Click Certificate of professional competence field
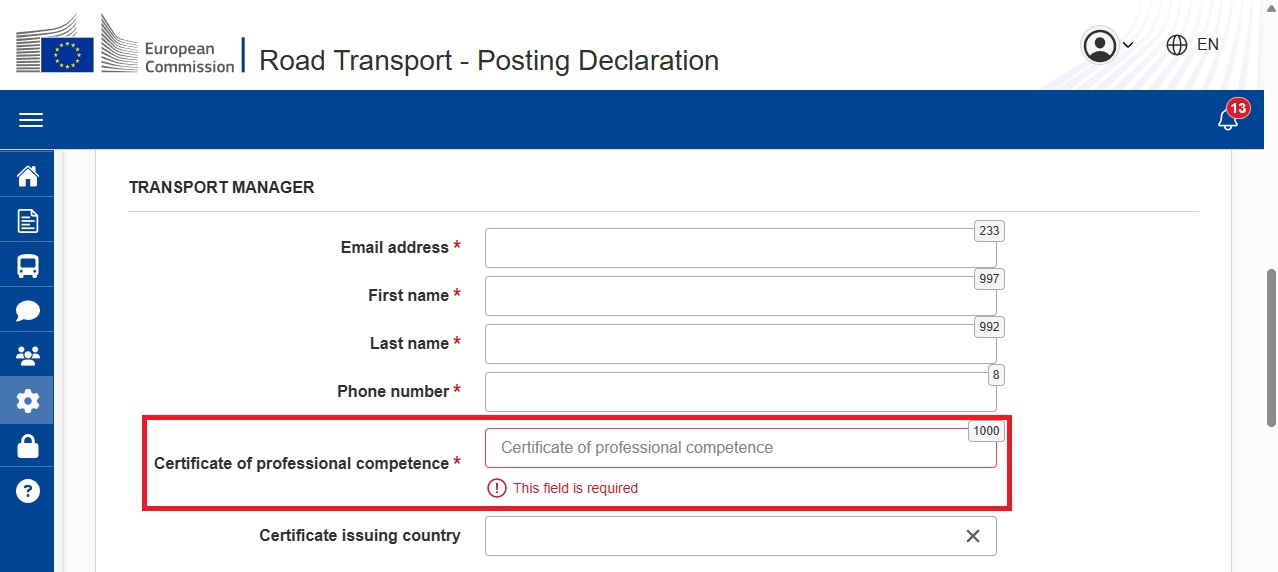The width and height of the screenshot is (1278, 572). tap(740, 448)
